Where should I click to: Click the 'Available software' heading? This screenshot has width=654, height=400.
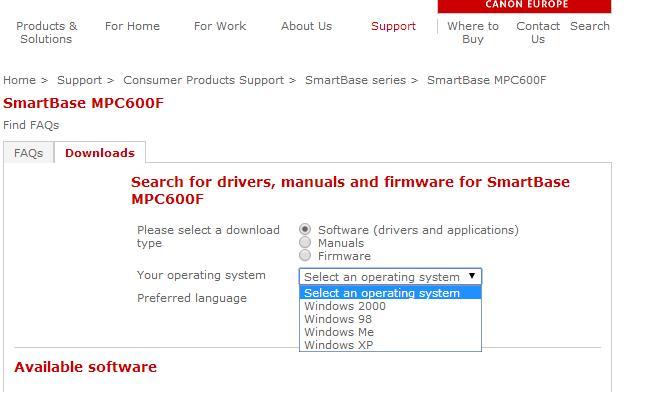[86, 367]
